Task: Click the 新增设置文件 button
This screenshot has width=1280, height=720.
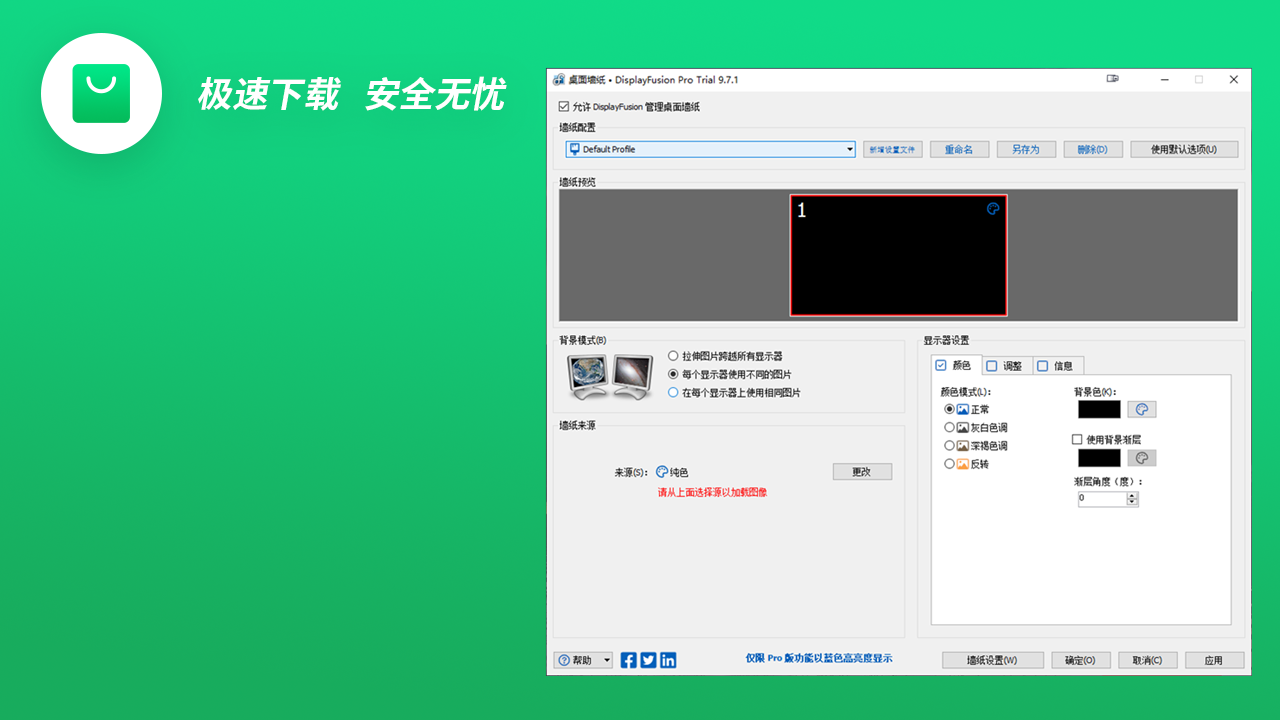Action: coord(892,149)
